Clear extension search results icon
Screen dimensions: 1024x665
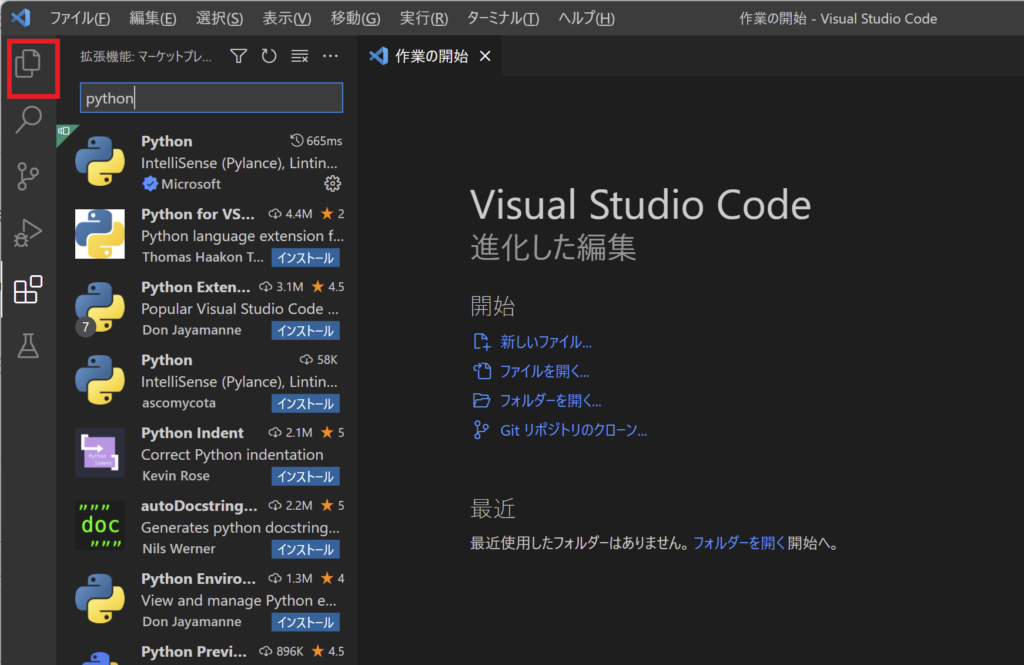pos(300,56)
